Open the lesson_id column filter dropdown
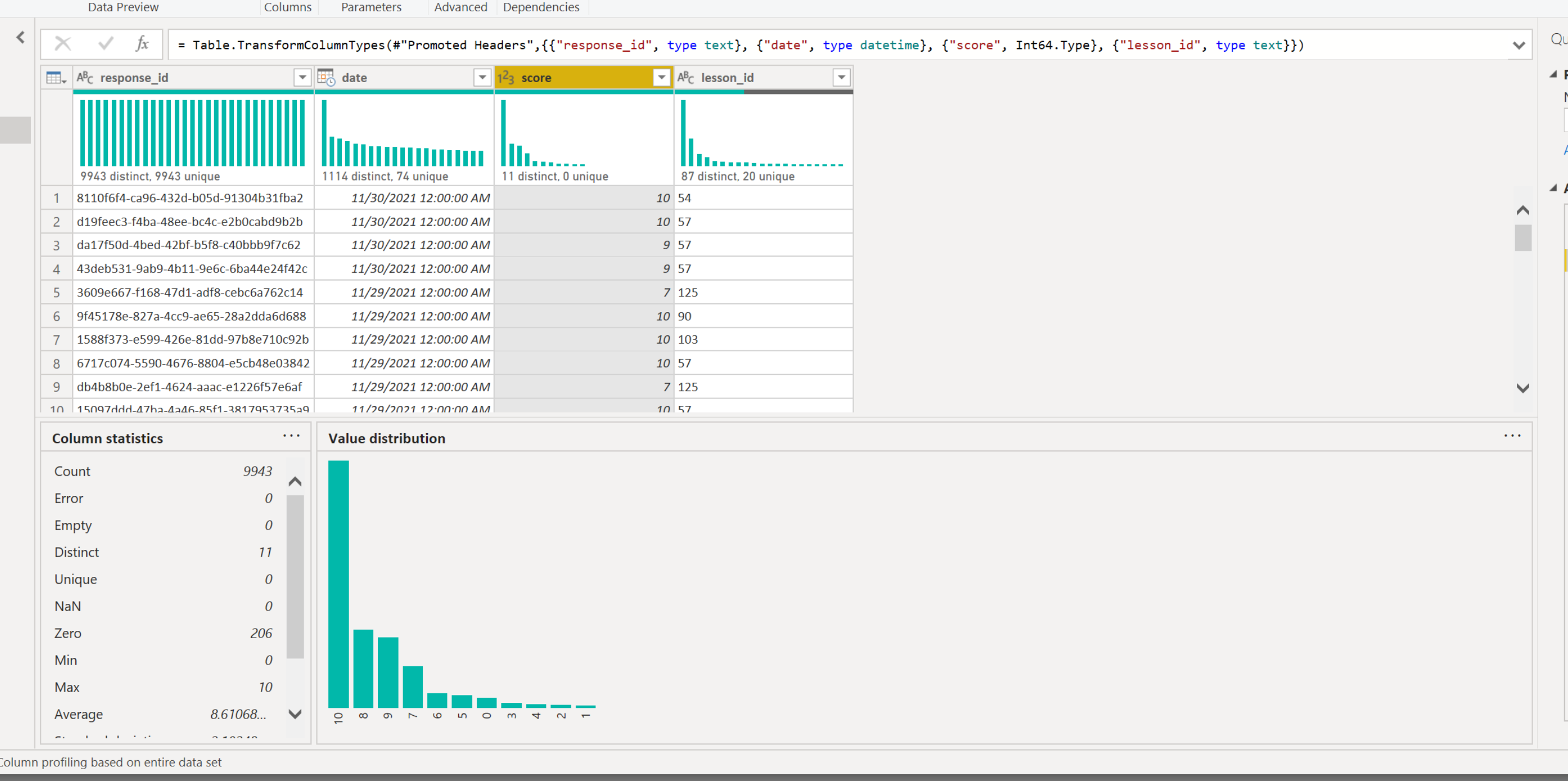Screen dimensions: 1568x781 point(841,77)
